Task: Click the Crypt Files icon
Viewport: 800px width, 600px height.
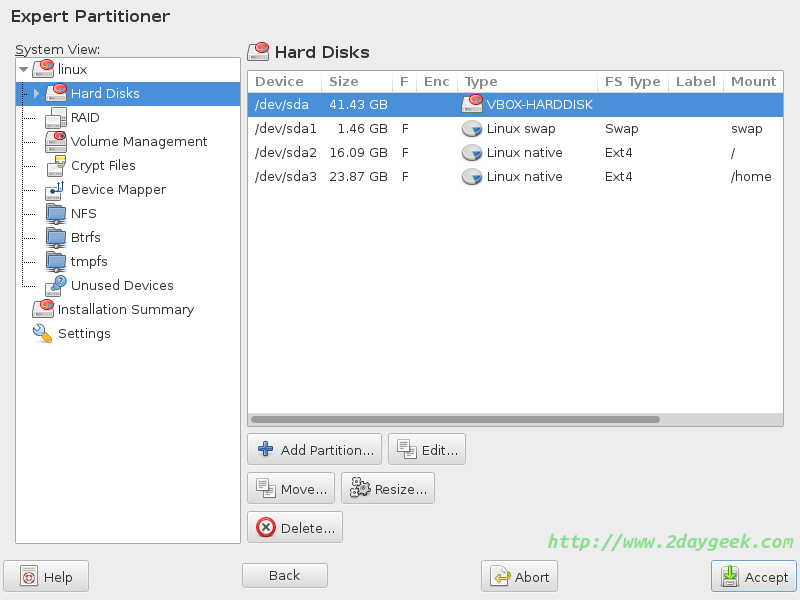Action: pyautogui.click(x=56, y=166)
